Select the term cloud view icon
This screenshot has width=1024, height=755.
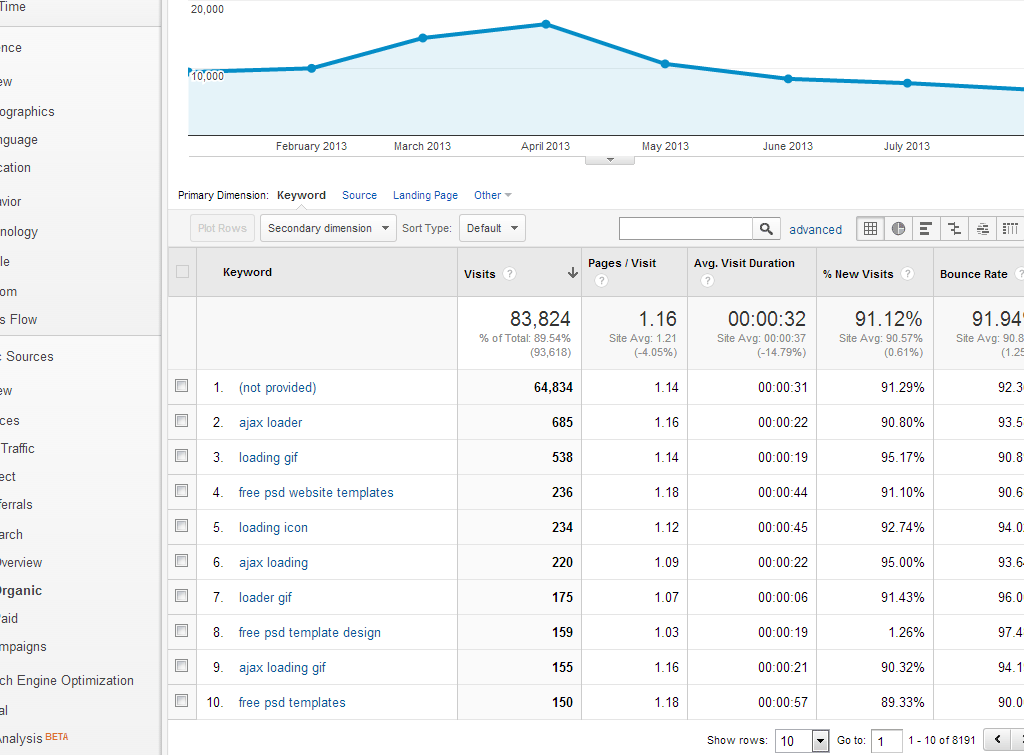point(983,229)
